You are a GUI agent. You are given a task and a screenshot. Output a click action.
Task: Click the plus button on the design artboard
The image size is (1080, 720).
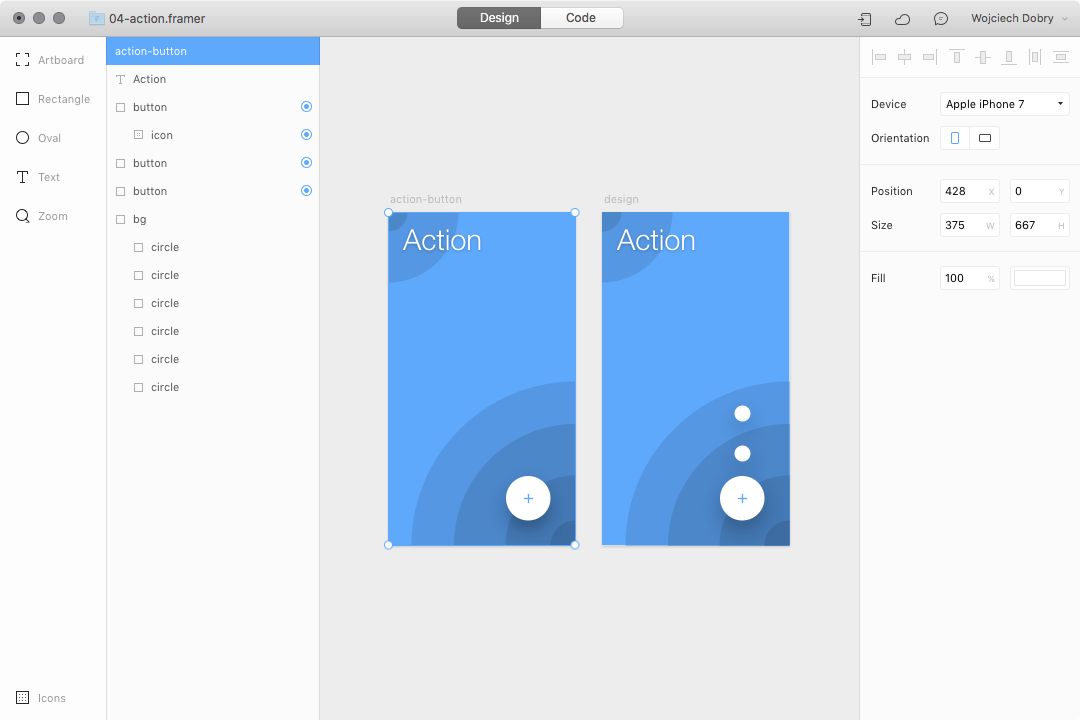click(x=742, y=498)
